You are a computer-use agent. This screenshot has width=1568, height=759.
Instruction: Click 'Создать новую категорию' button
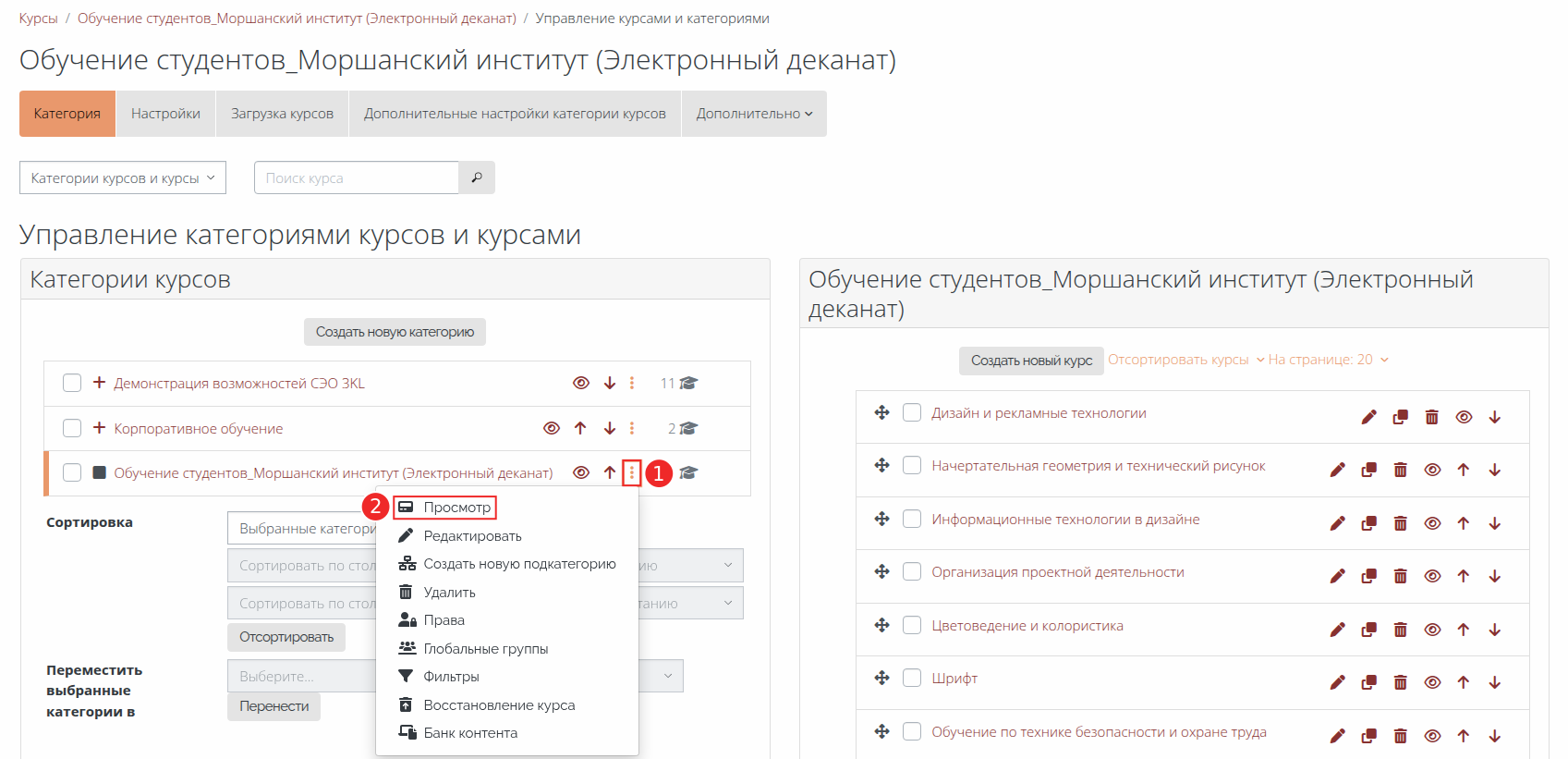click(395, 332)
